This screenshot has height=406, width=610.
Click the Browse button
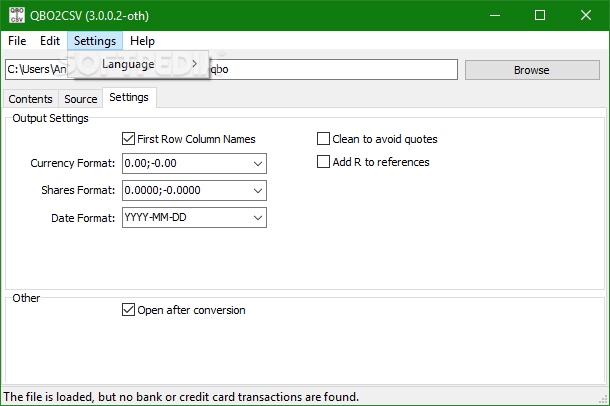point(532,70)
